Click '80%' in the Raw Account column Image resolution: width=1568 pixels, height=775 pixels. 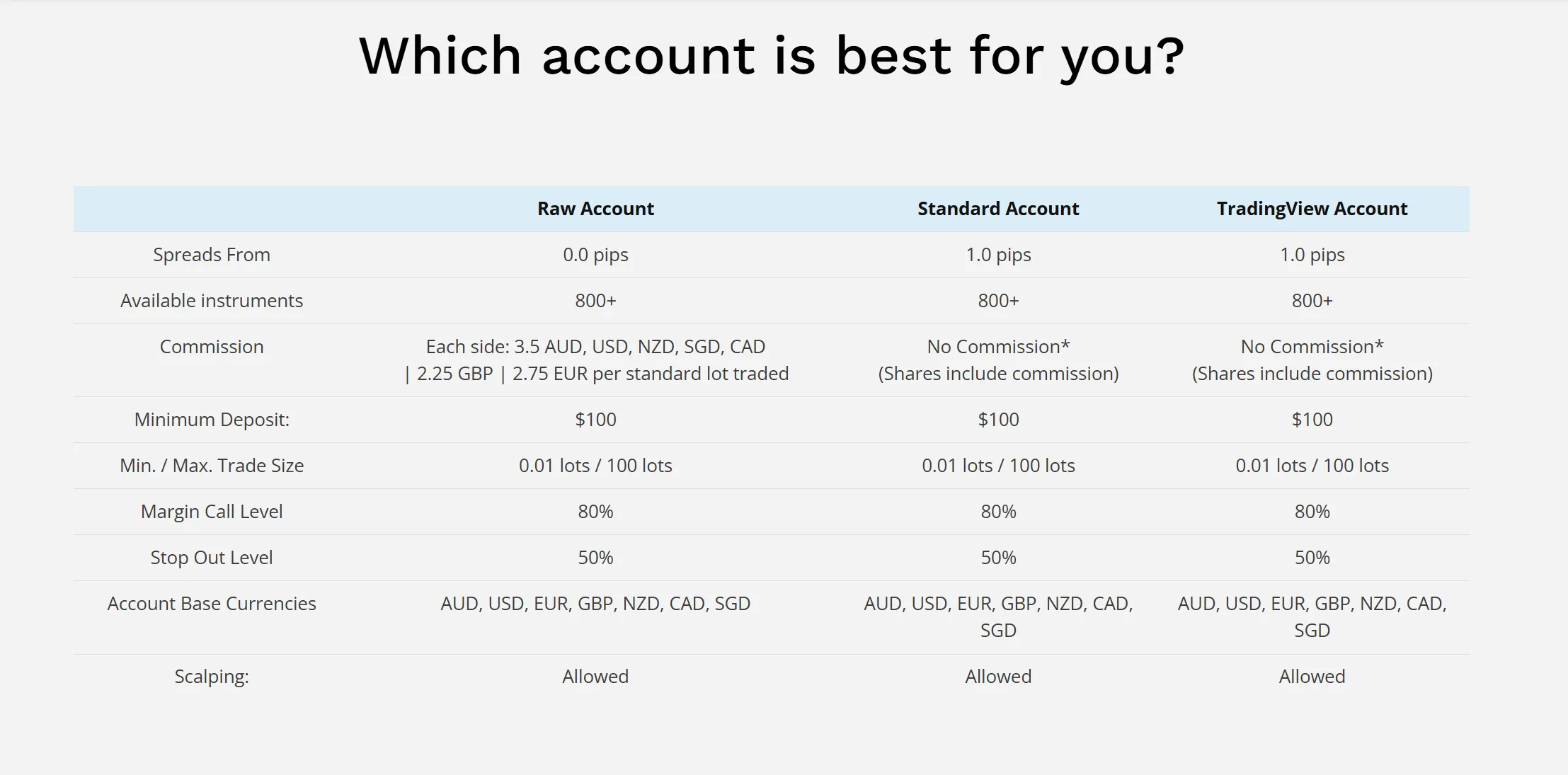coord(595,512)
